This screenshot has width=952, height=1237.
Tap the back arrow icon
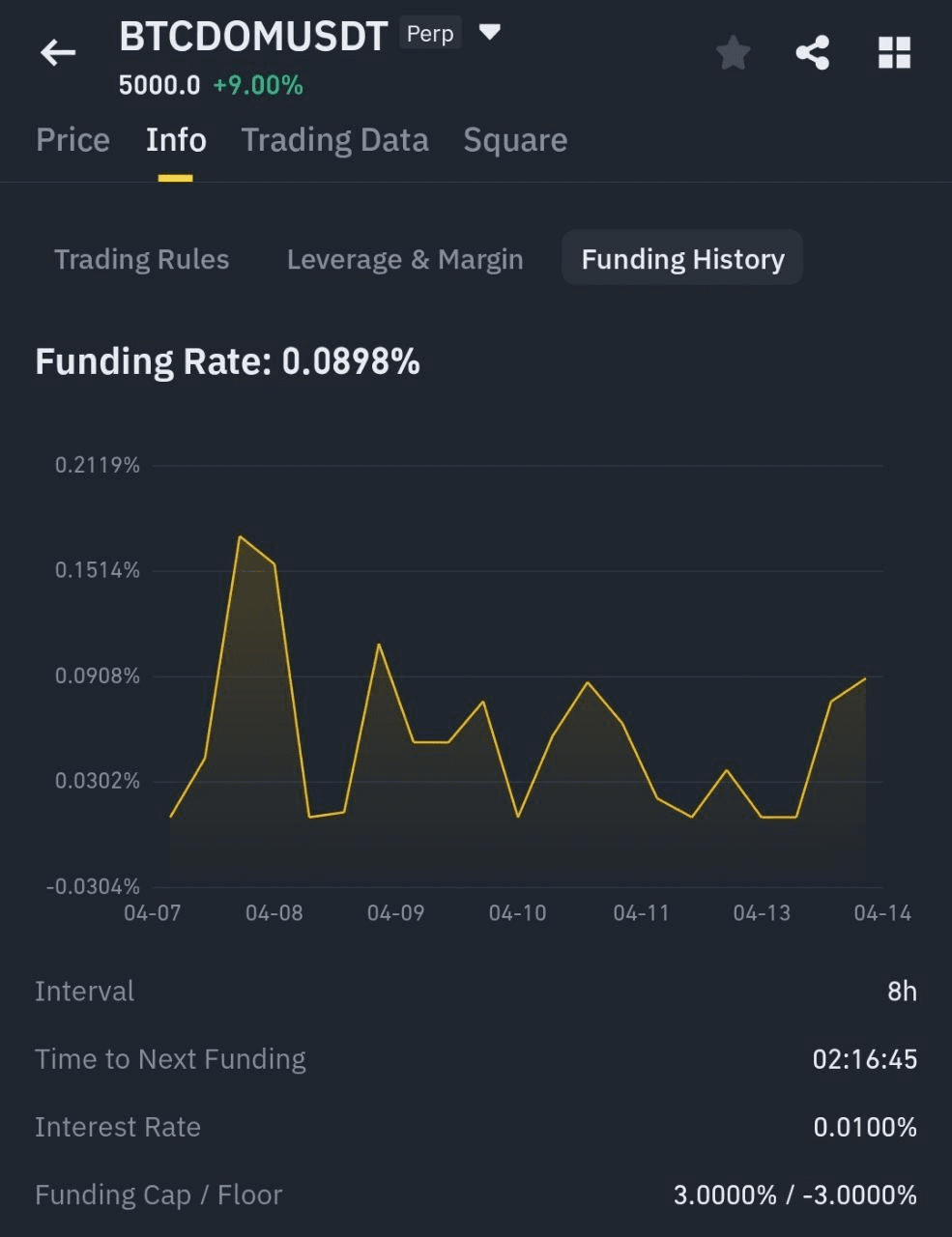57,52
